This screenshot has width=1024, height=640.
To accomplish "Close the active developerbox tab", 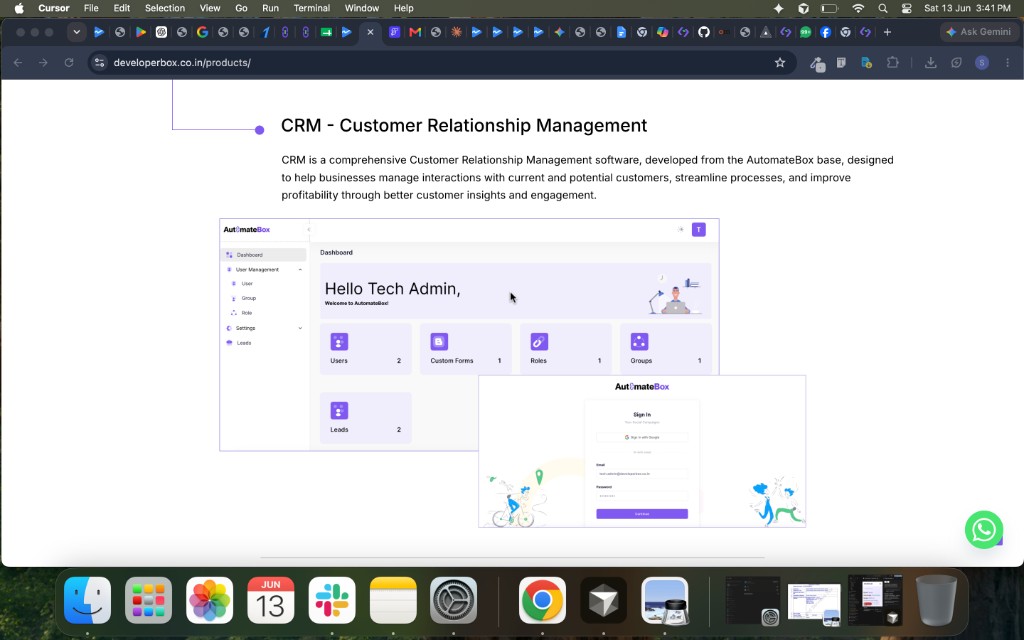I will pyautogui.click(x=370, y=32).
